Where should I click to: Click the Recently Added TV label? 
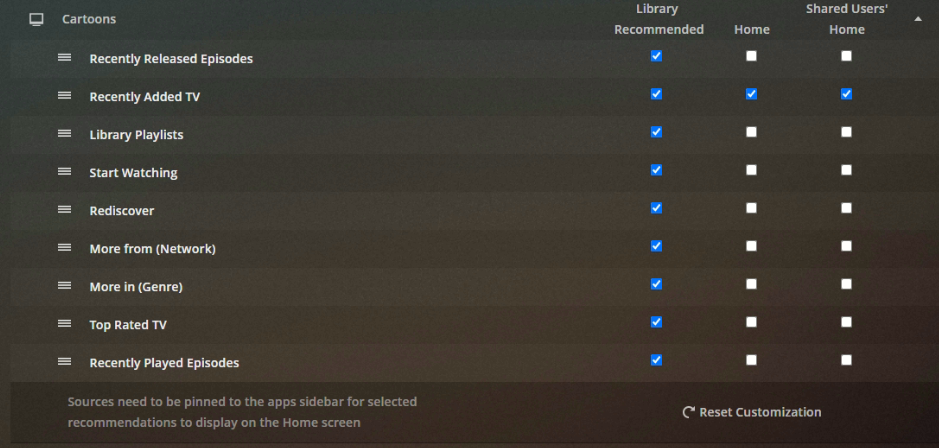click(x=145, y=96)
